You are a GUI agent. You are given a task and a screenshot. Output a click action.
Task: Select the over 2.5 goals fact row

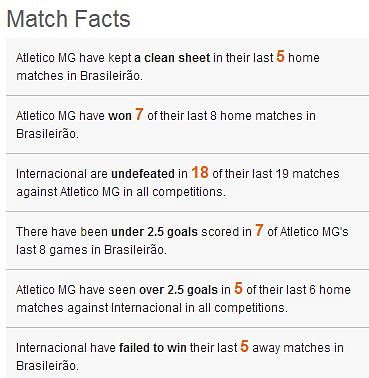click(x=187, y=299)
